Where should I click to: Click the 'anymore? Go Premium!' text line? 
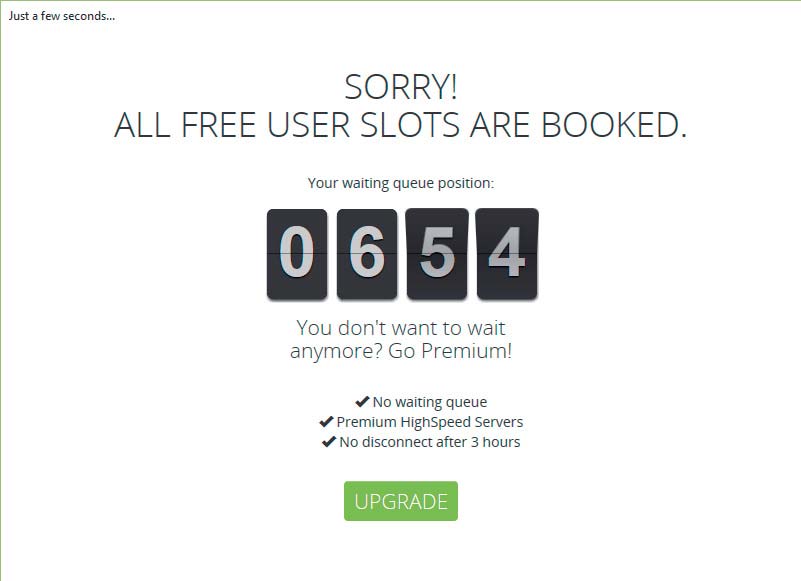(400, 351)
